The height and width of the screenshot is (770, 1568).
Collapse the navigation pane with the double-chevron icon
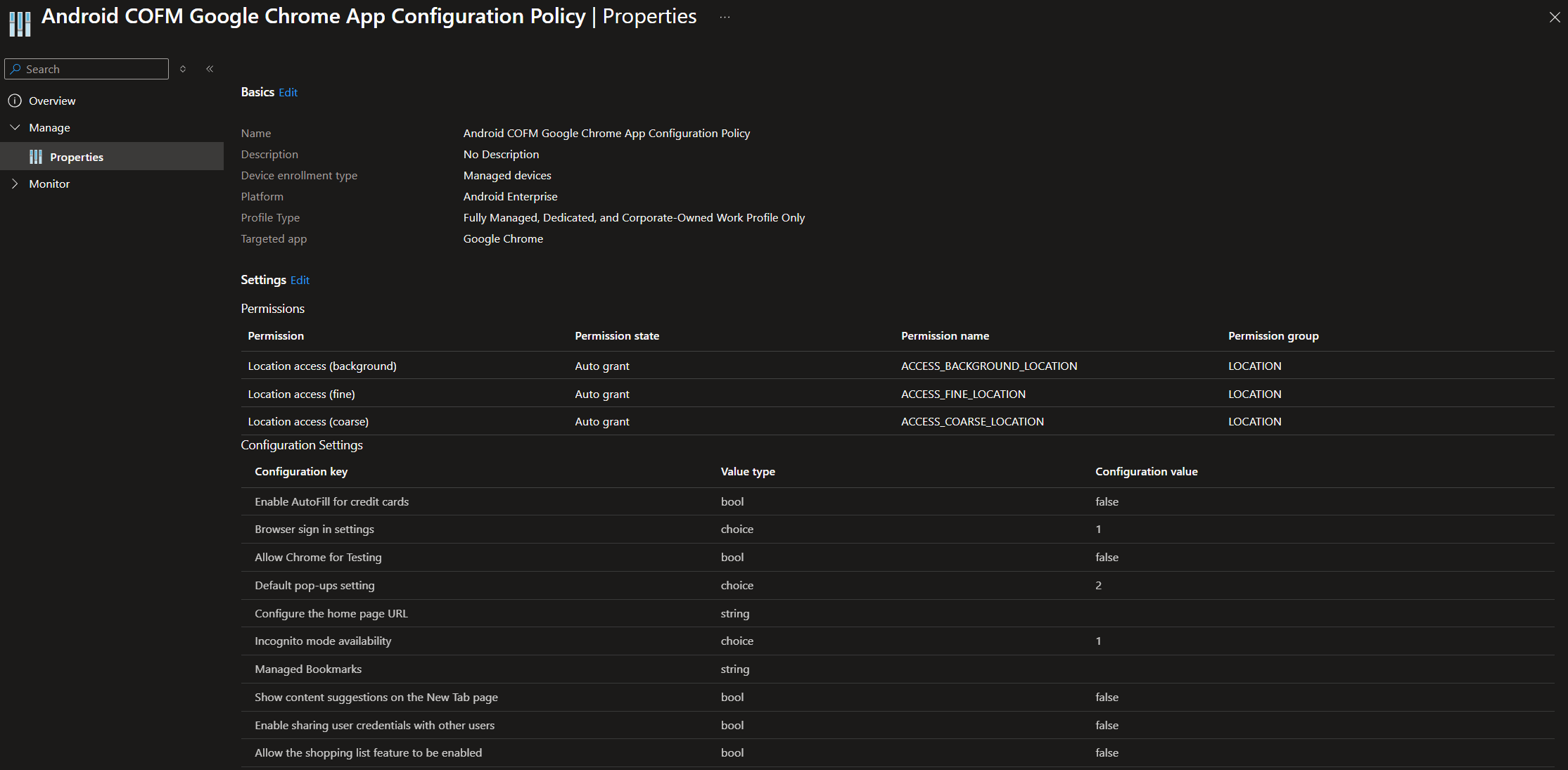209,69
